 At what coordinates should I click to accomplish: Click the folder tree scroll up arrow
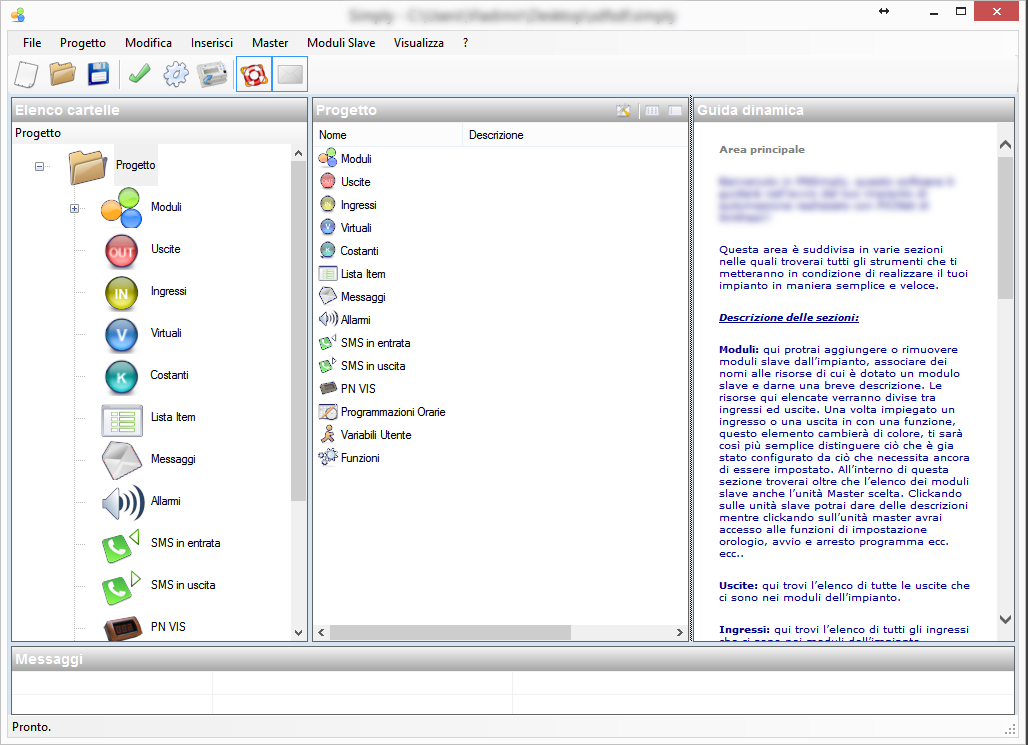coord(298,153)
